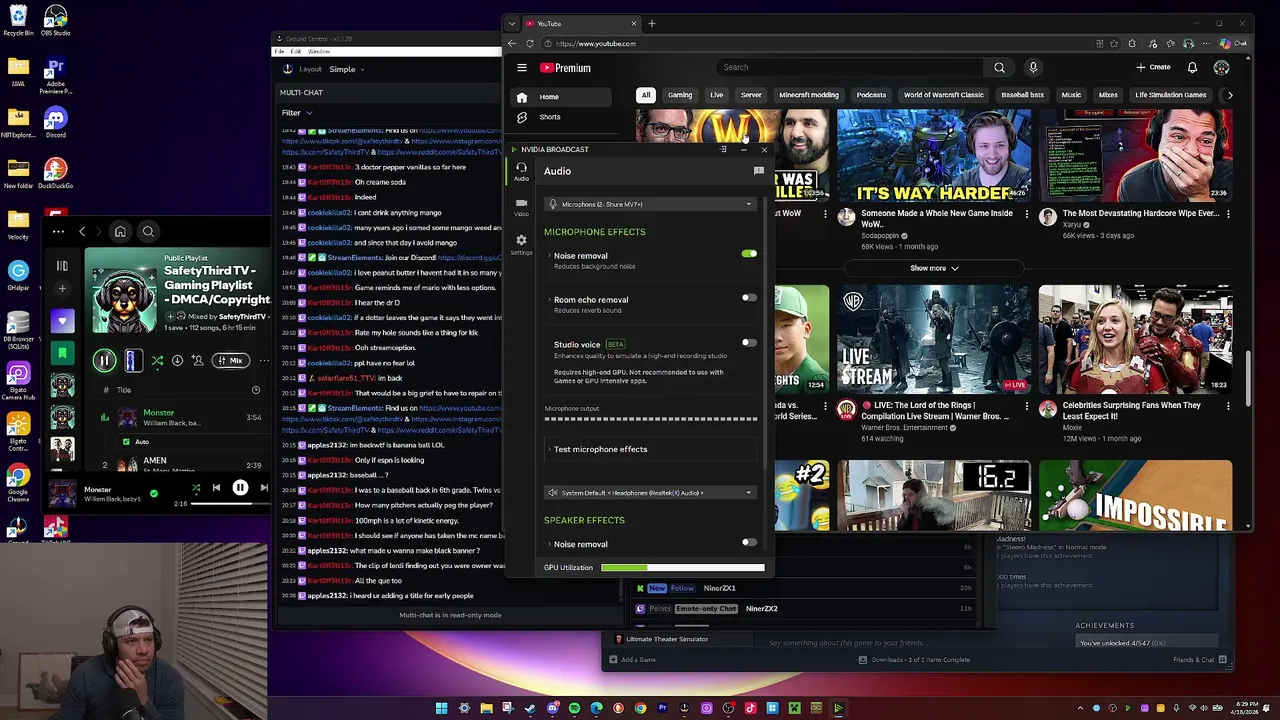
Task: Select the World of Warcraft Classic chip
Action: coord(944,95)
